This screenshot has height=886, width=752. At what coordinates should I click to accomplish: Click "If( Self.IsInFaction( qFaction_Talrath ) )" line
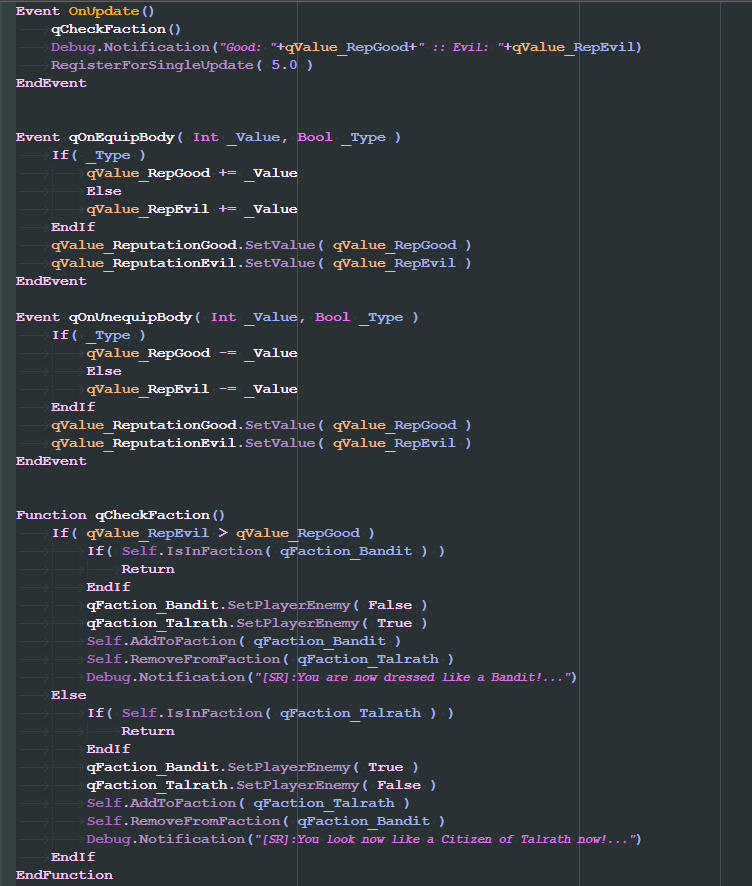click(x=270, y=713)
